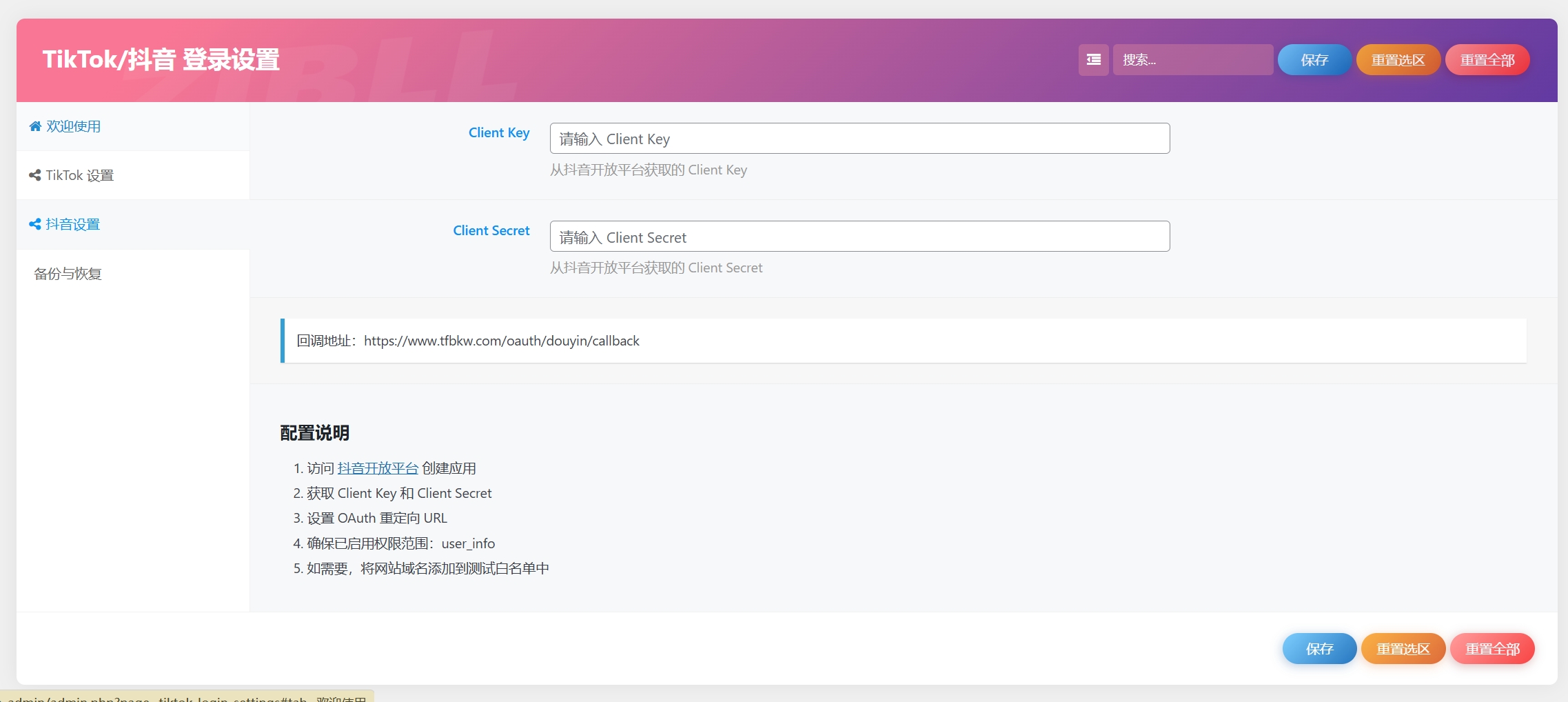Screen dimensions: 1568x702
Task: Click step 2 获取 Client Key 和 Client Secret
Action: coord(399,493)
